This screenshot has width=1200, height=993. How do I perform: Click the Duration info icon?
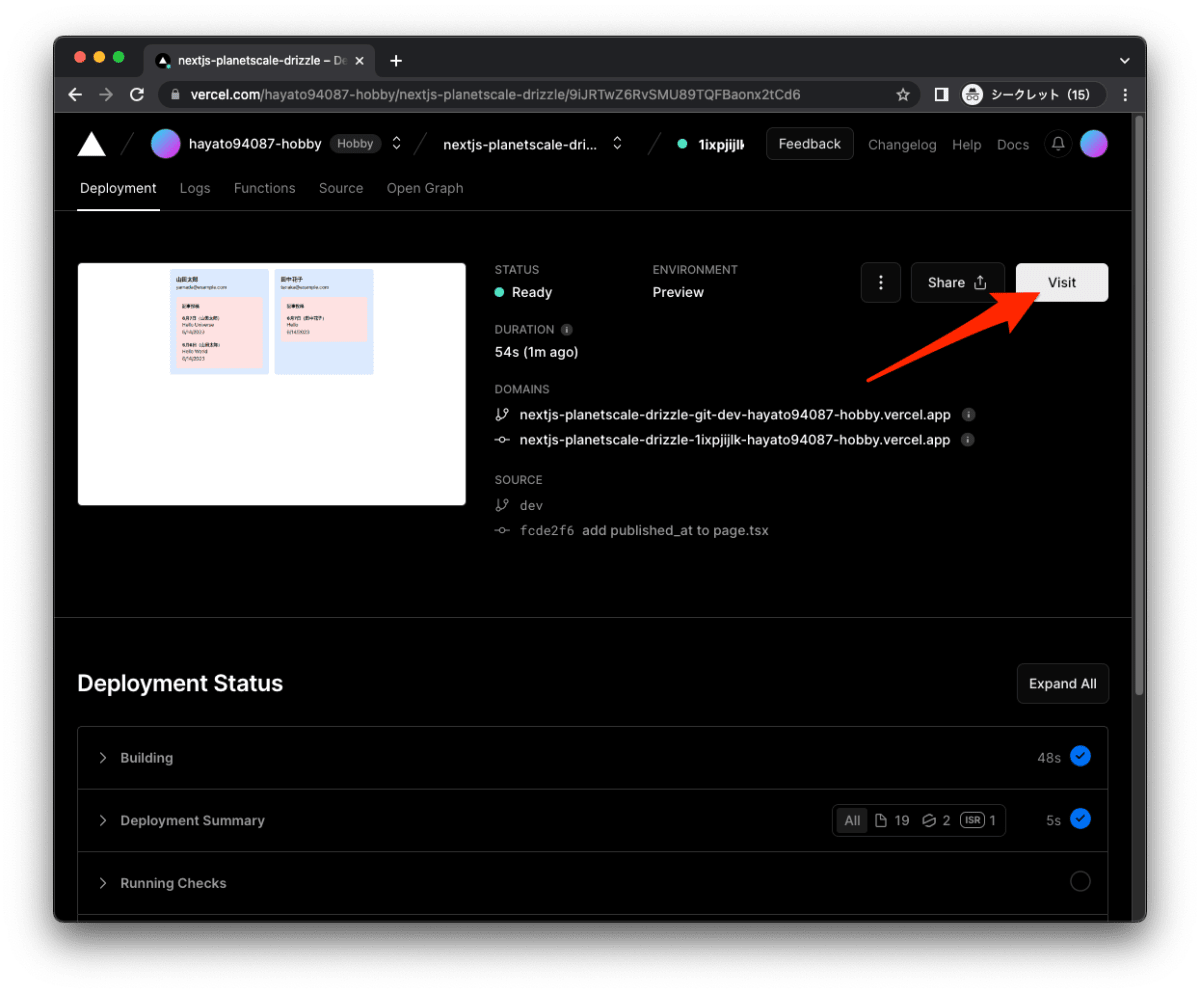click(567, 329)
